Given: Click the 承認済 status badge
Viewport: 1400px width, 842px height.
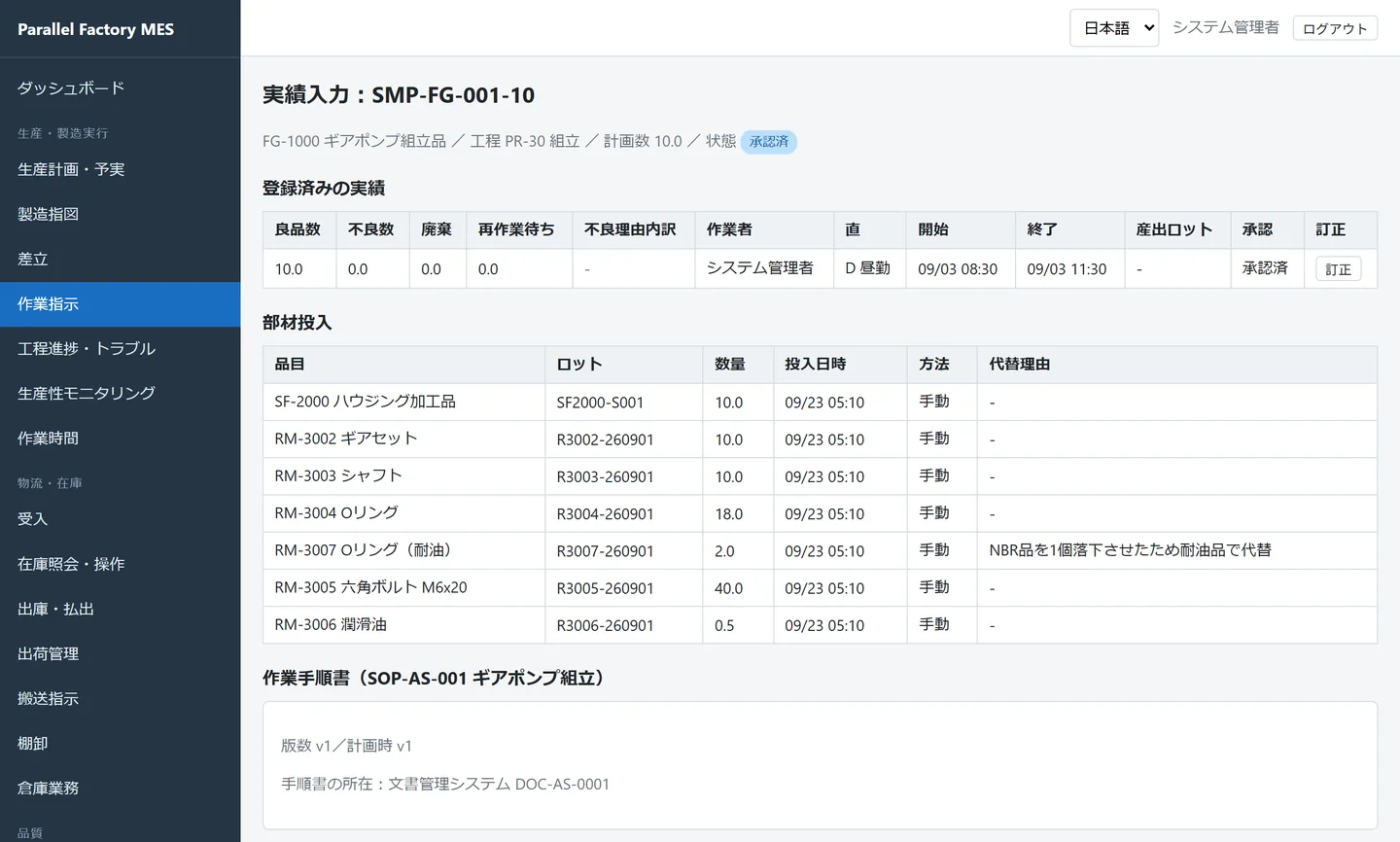Looking at the screenshot, I should click(x=769, y=142).
